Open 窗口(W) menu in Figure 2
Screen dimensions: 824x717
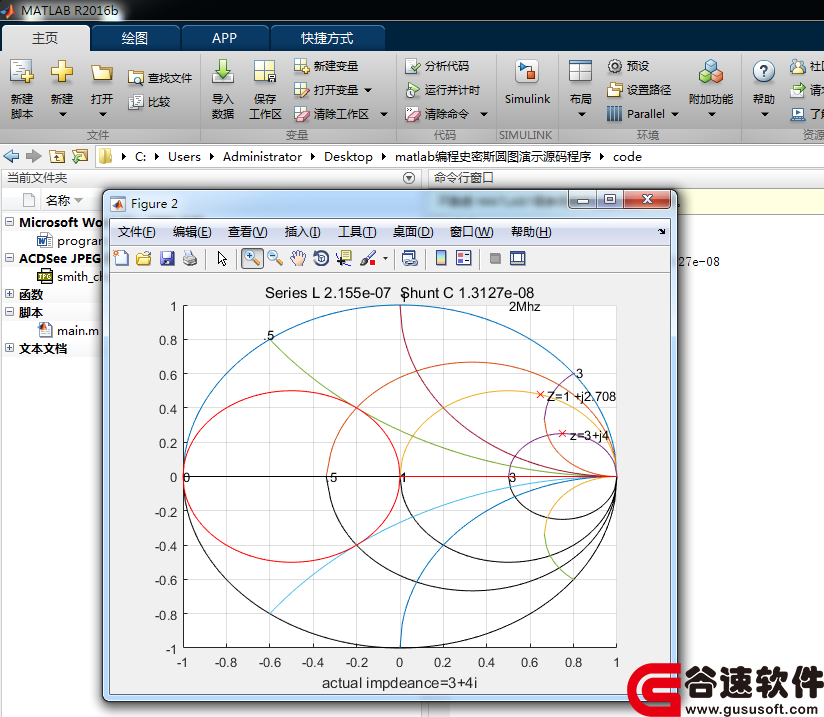tap(471, 232)
